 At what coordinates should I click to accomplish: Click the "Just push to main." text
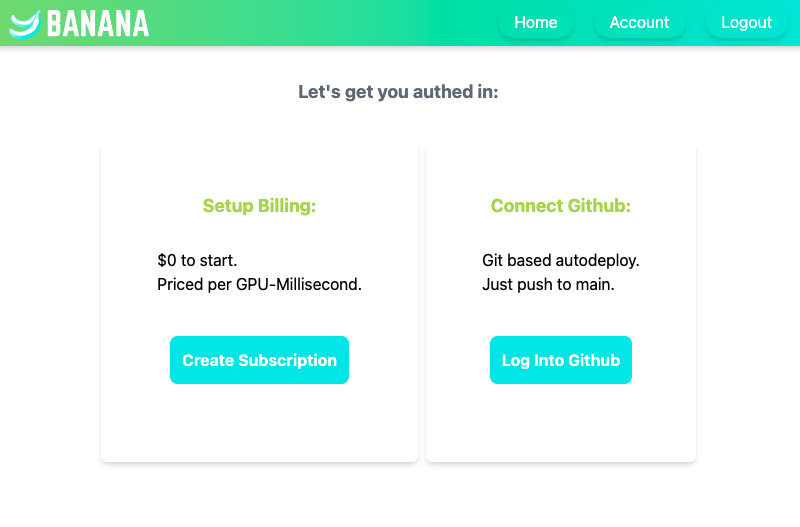548,285
